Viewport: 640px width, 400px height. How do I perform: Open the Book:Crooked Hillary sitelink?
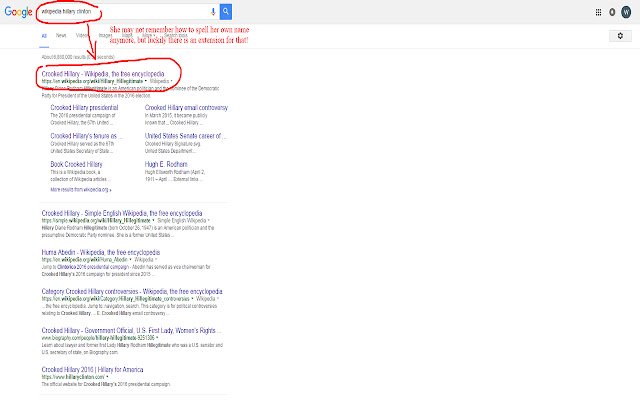pyautogui.click(x=76, y=164)
